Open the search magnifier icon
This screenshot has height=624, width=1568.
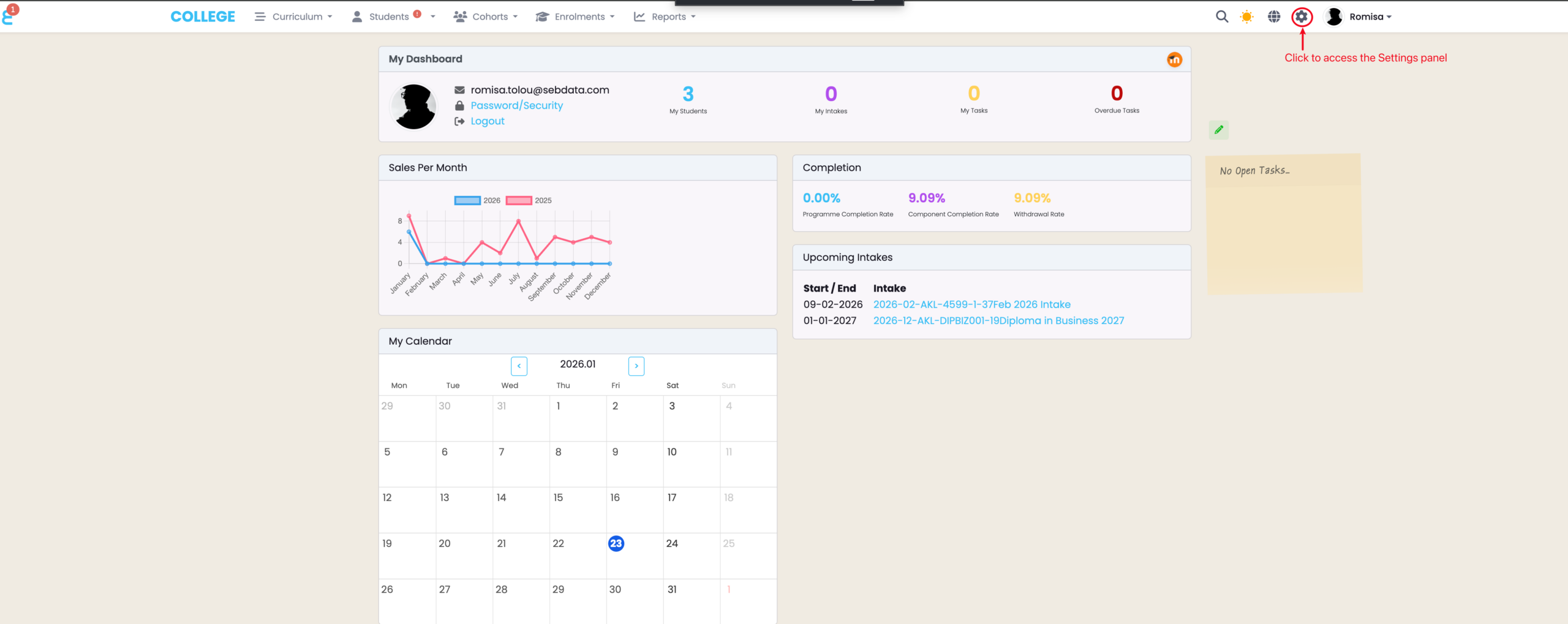1221,17
